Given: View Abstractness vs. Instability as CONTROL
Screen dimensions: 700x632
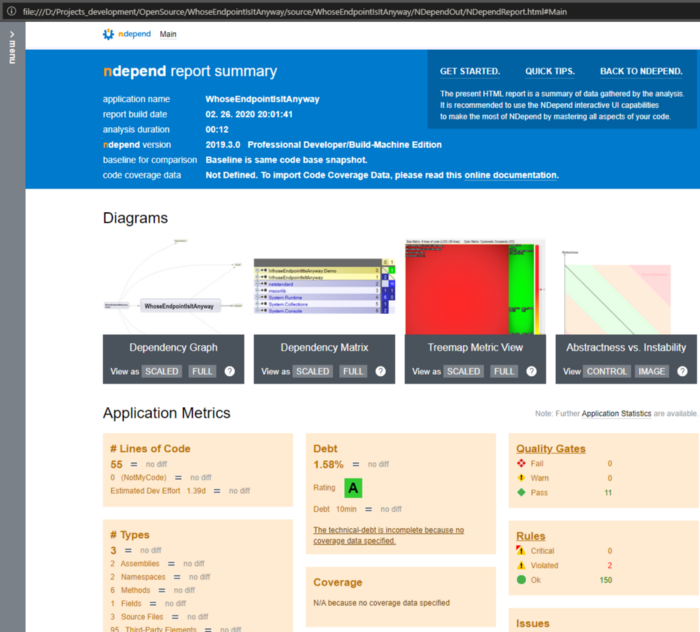Looking at the screenshot, I should pyautogui.click(x=607, y=371).
